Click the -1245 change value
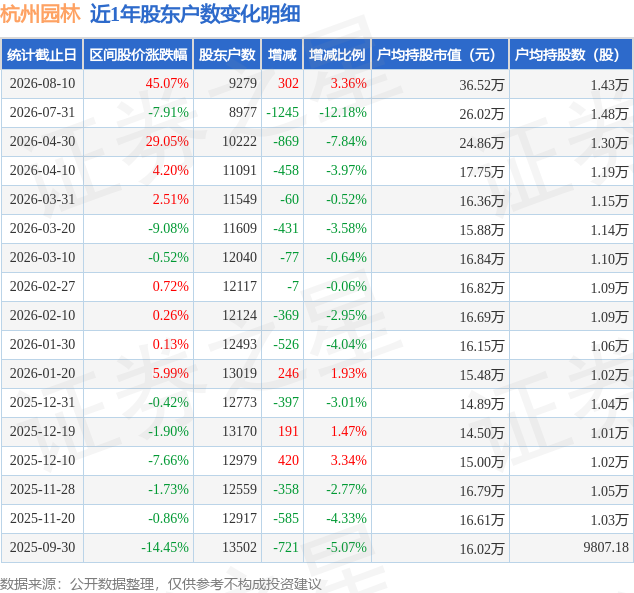 tap(282, 112)
